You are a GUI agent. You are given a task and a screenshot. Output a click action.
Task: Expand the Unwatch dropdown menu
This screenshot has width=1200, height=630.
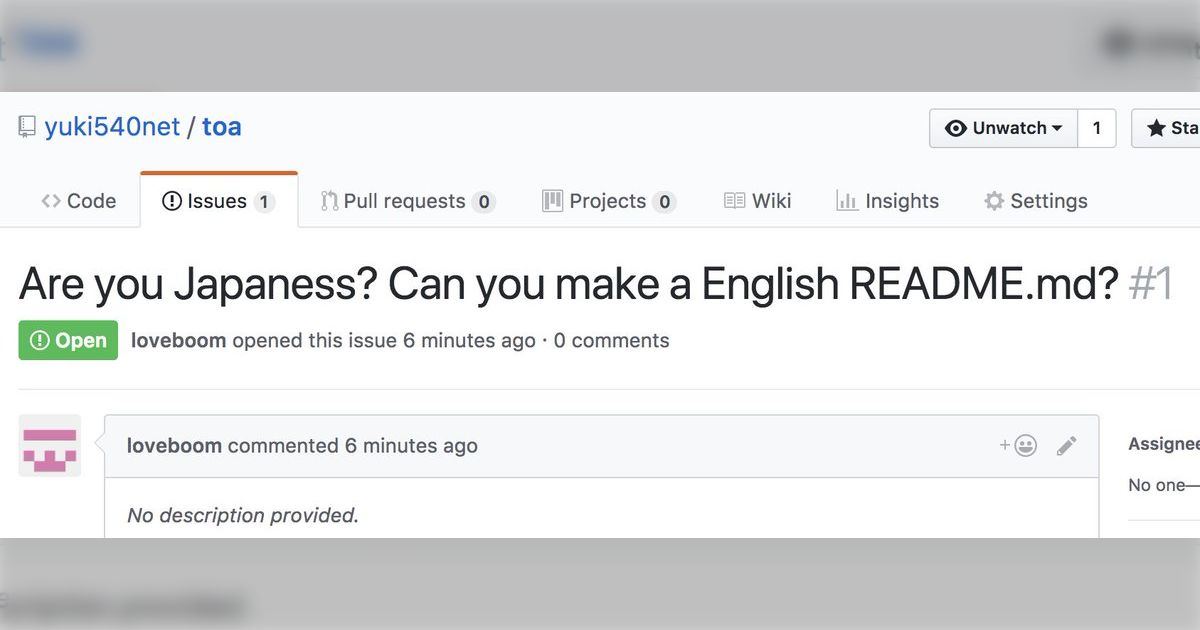[1004, 128]
